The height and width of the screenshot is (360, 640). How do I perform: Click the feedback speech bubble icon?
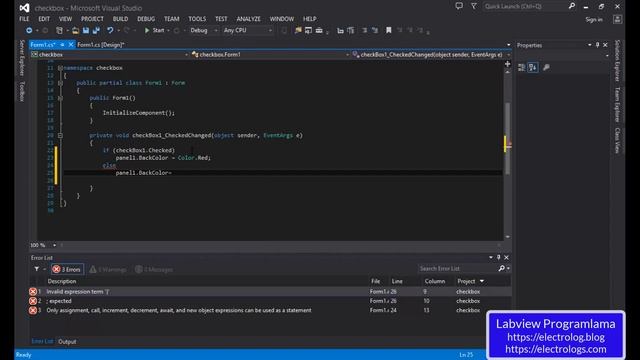click(459, 6)
